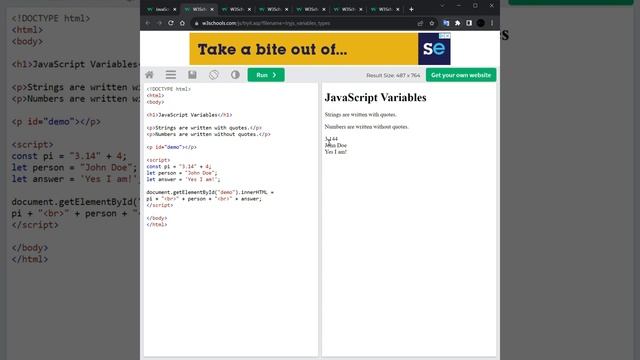Go forward using the browser forward arrow
640x360 pixels.
point(160,23)
